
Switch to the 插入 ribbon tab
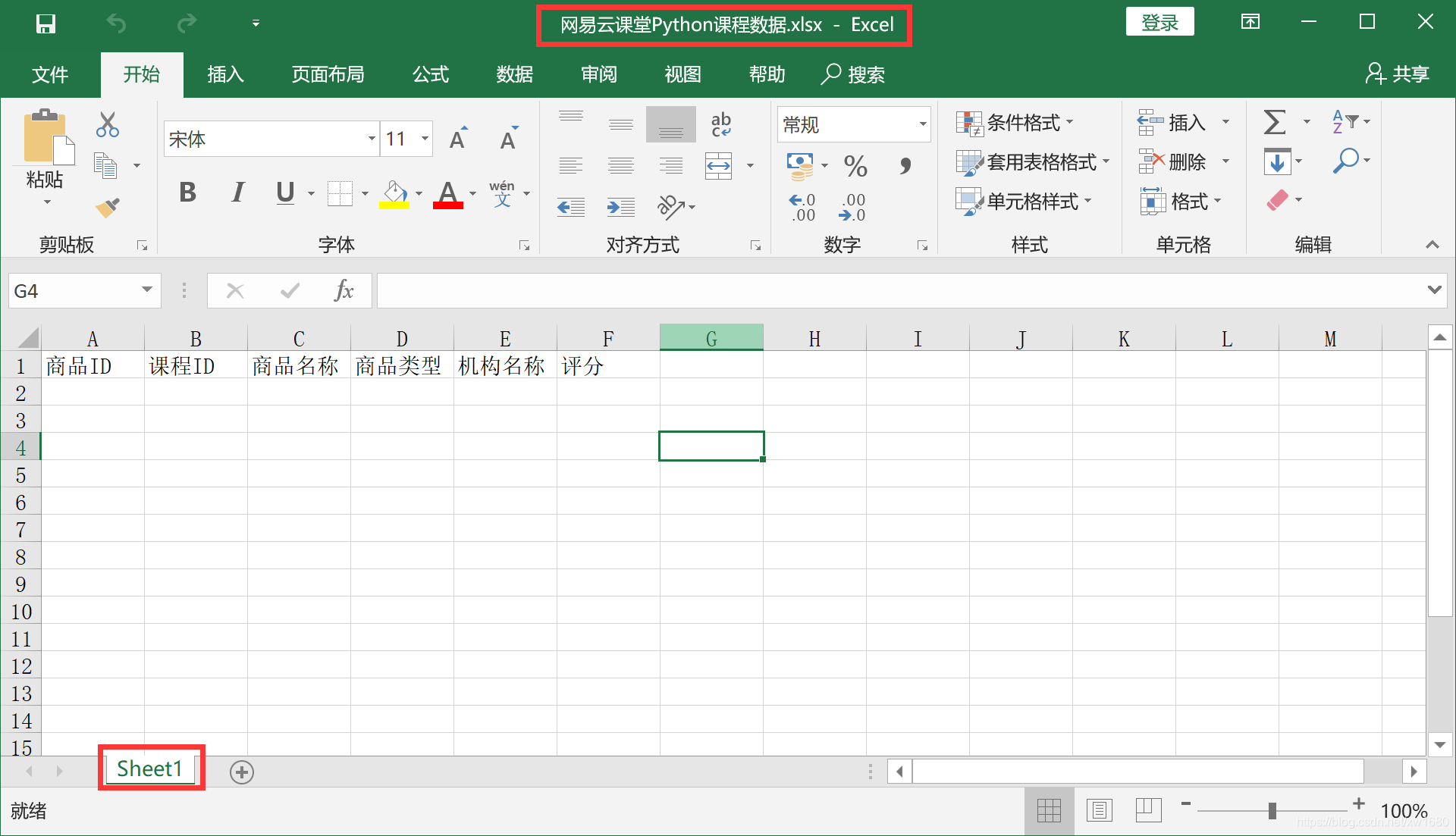click(225, 74)
